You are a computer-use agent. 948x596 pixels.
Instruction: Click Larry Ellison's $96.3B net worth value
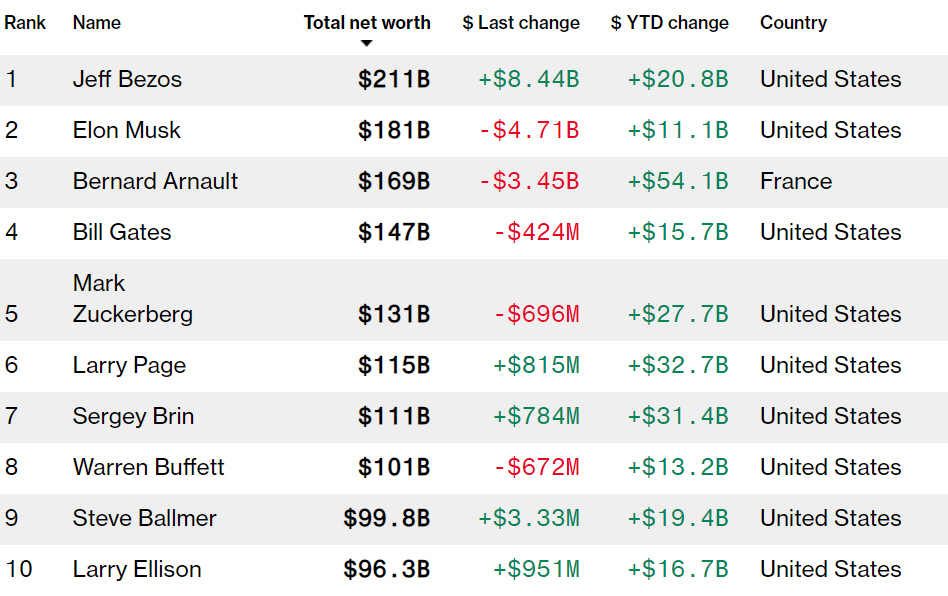[x=387, y=569]
